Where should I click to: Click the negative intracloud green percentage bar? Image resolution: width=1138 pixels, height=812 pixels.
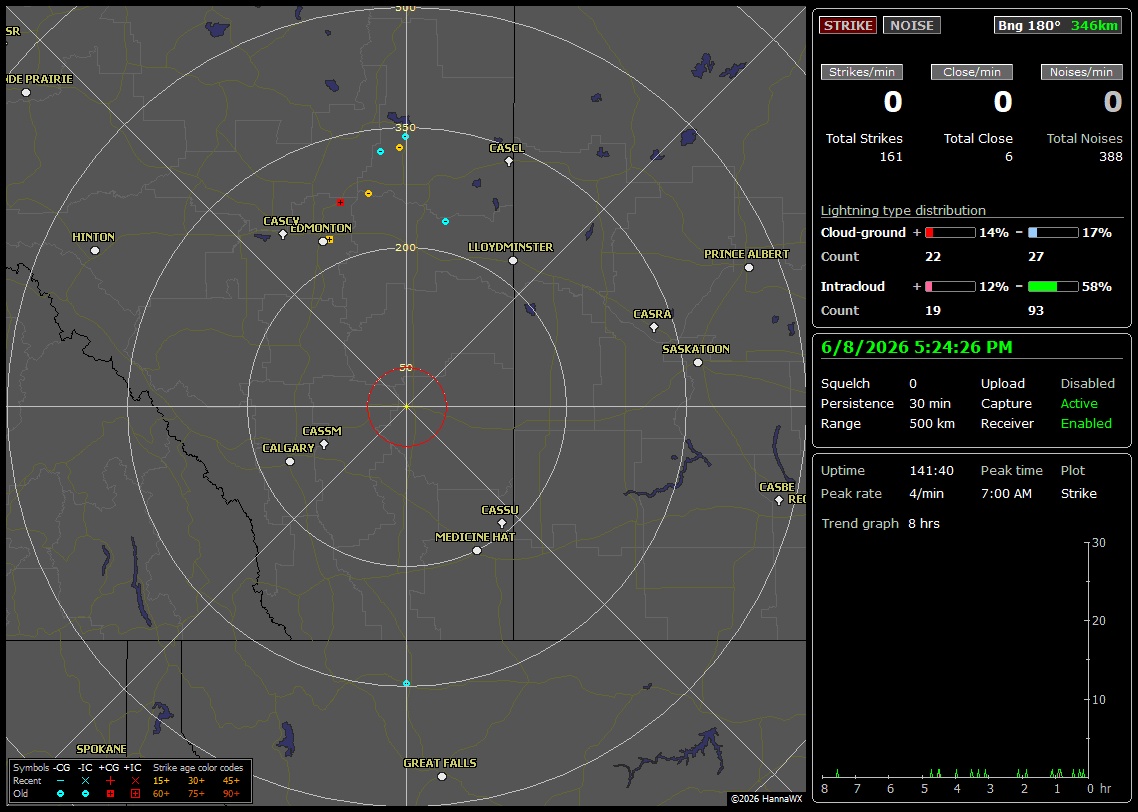(1053, 287)
